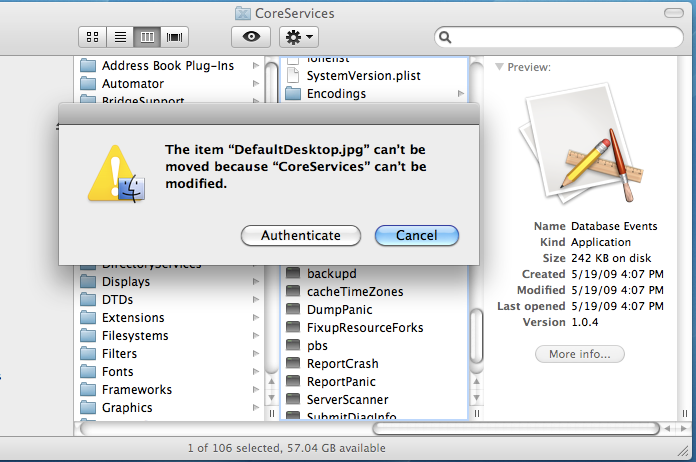Click the second column vertical scroll thumb
The height and width of the screenshot is (462, 696).
click(476, 336)
